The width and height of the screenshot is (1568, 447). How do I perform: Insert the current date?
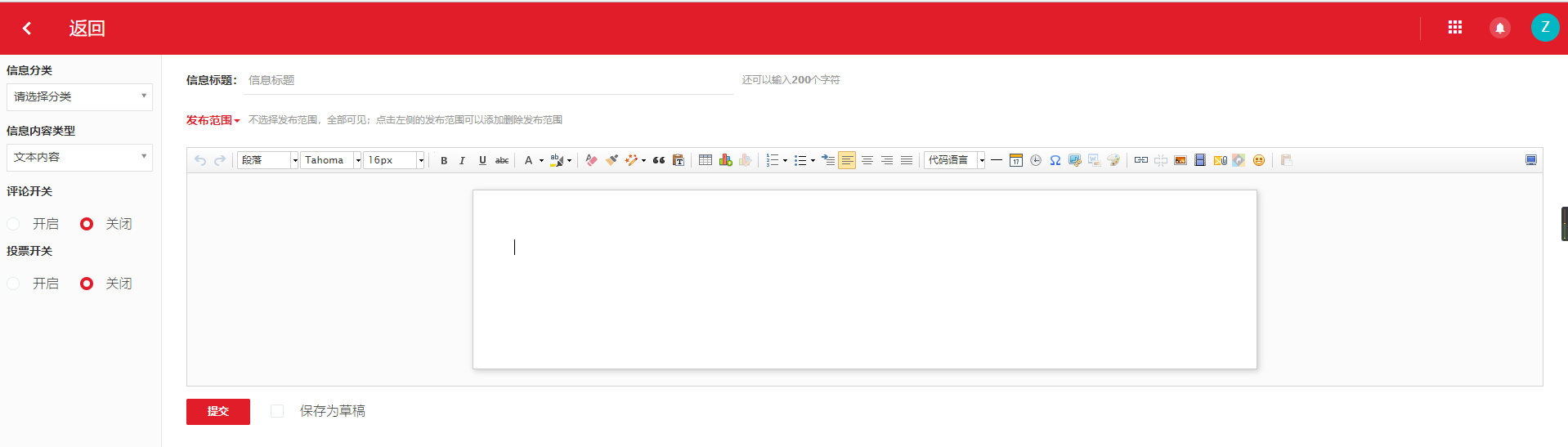(1016, 160)
